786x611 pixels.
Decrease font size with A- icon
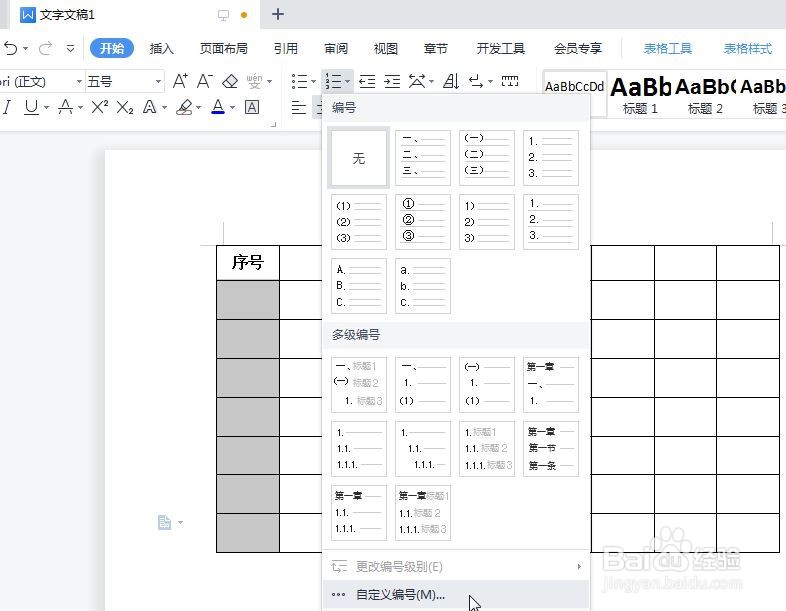[205, 81]
